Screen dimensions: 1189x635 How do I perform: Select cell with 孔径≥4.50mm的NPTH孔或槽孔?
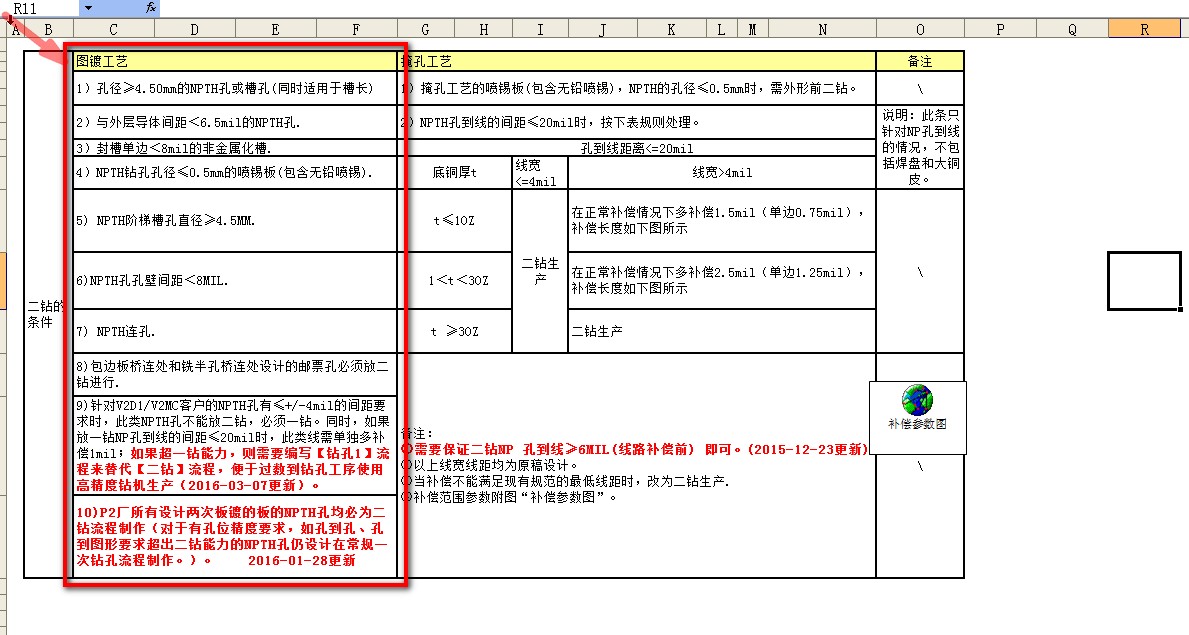[235, 88]
